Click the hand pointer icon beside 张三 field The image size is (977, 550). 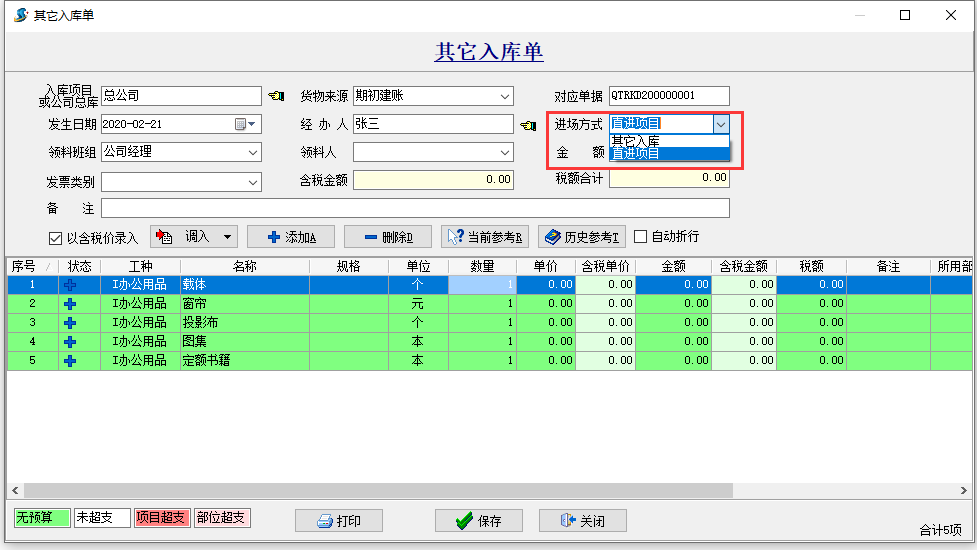pos(529,125)
